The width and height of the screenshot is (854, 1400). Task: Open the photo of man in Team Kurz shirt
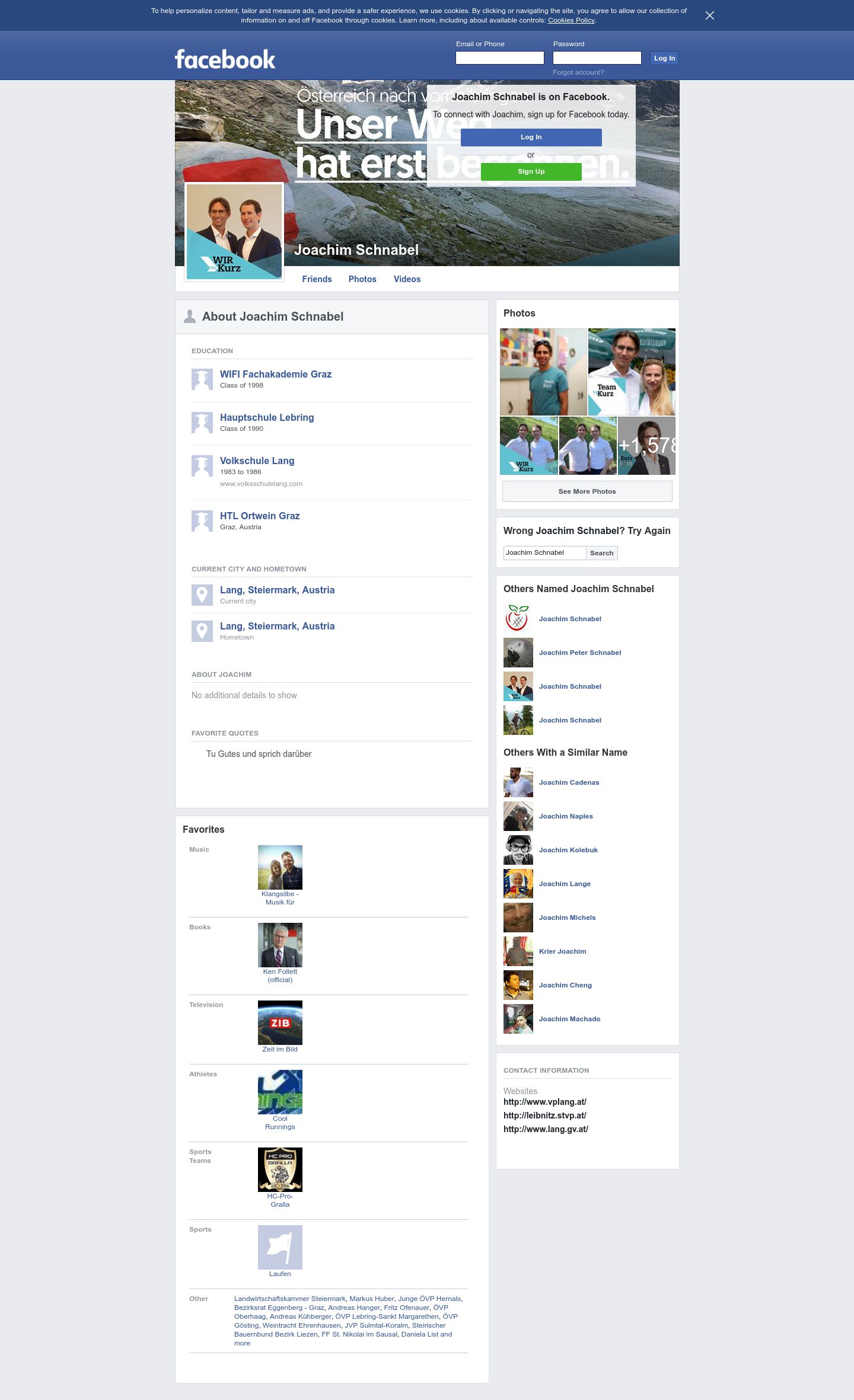tap(543, 372)
